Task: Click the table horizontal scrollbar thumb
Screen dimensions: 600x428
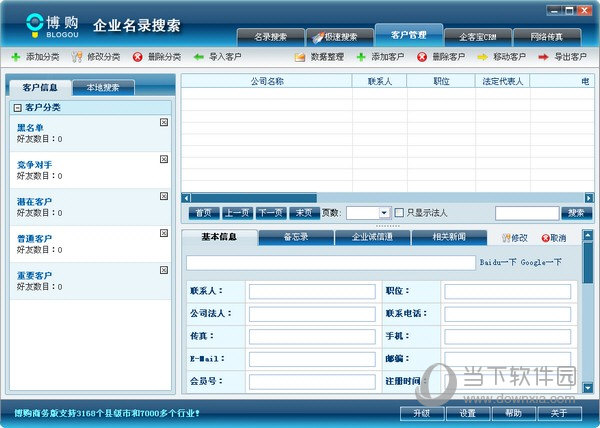Action: (x=254, y=198)
